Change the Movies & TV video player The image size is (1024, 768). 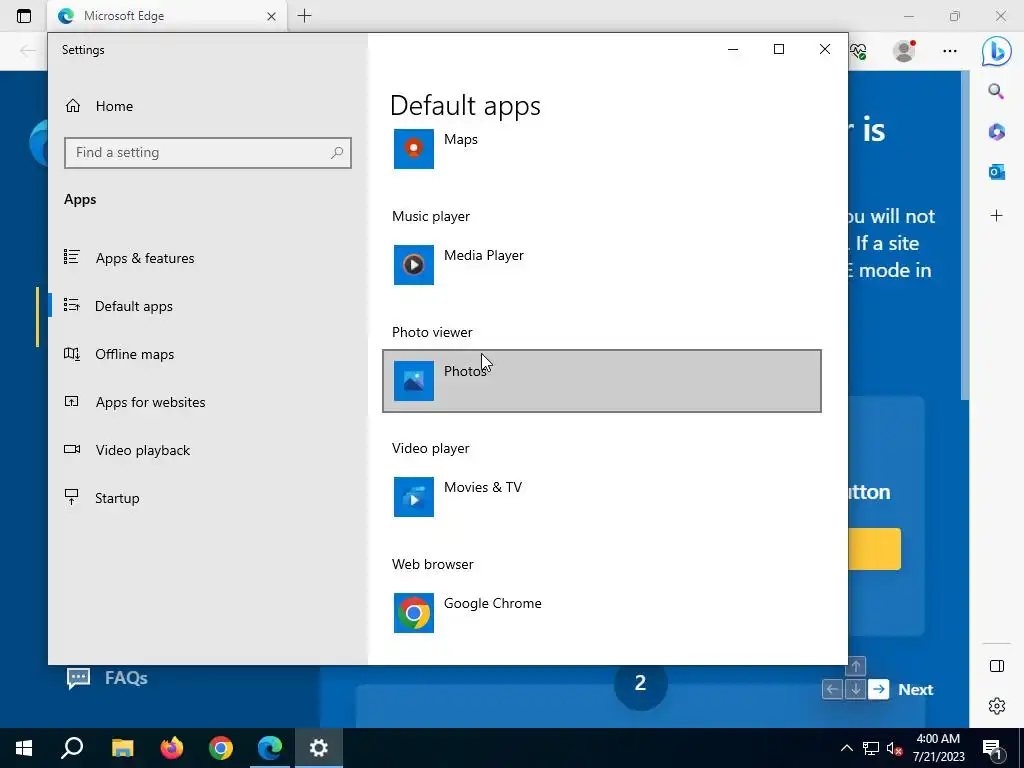601,497
